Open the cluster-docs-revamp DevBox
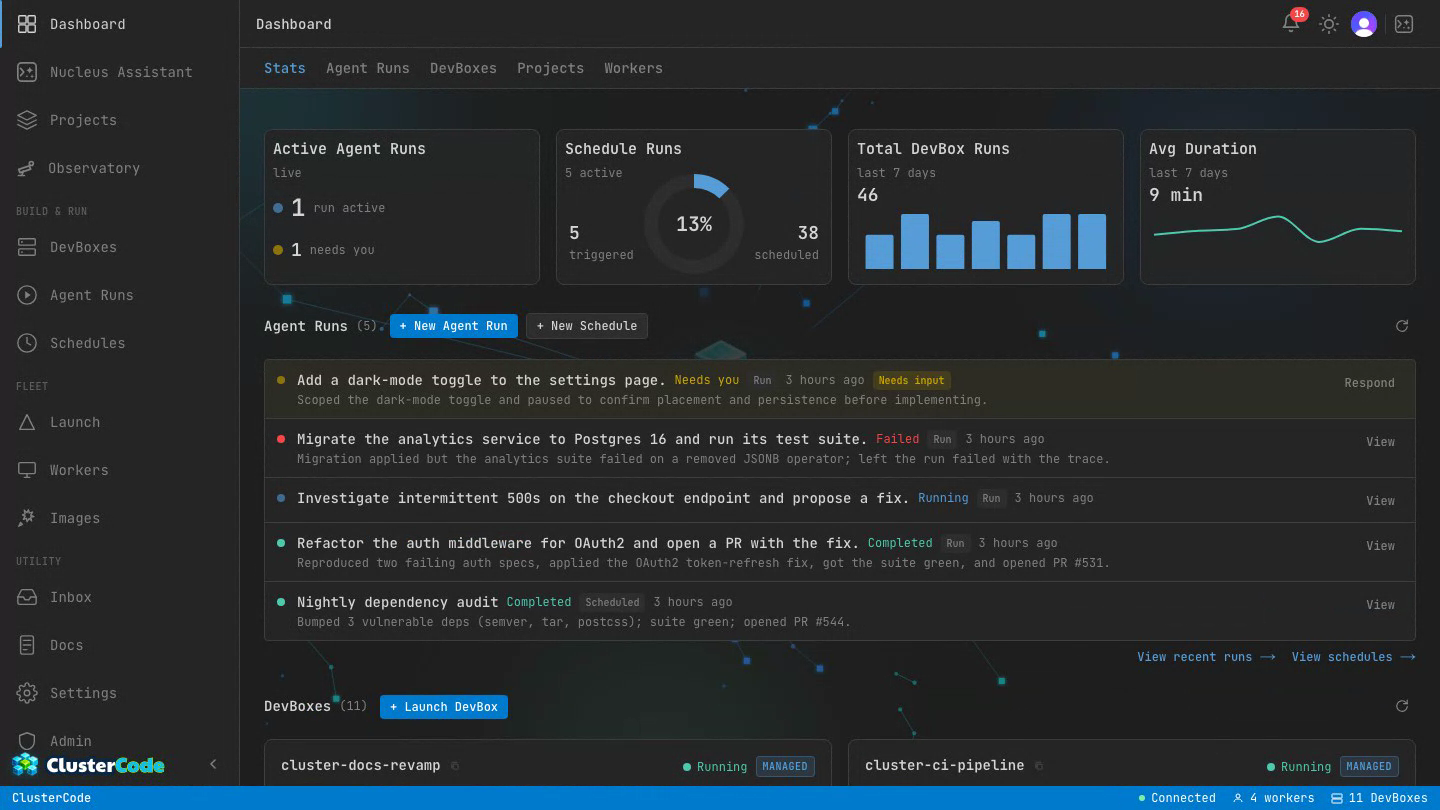The height and width of the screenshot is (810, 1440). (x=361, y=765)
